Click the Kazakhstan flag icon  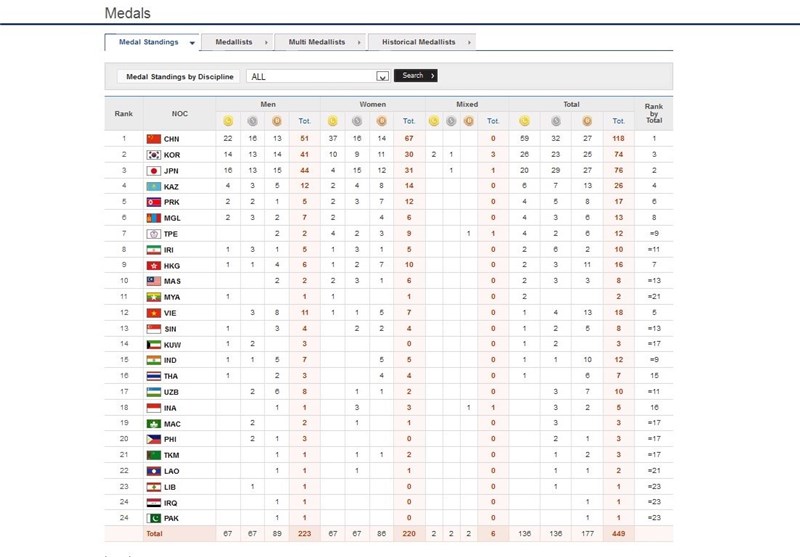(x=153, y=185)
